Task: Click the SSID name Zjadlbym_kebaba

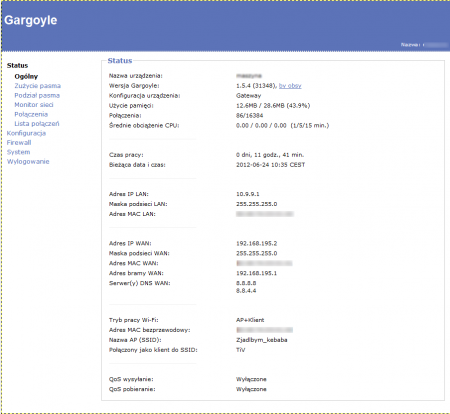Action: pos(262,340)
